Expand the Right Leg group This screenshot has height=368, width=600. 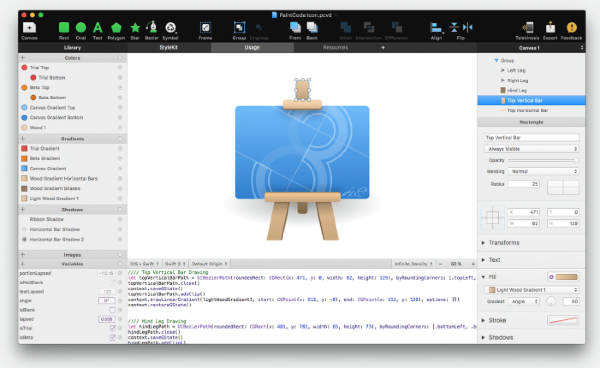[502, 80]
